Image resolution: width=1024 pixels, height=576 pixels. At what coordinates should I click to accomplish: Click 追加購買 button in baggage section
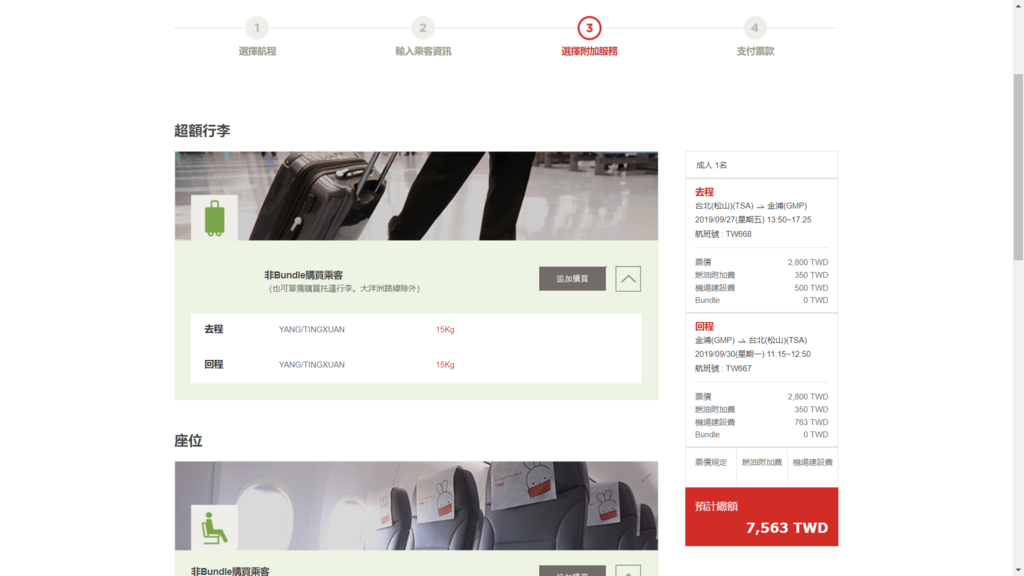tap(572, 279)
